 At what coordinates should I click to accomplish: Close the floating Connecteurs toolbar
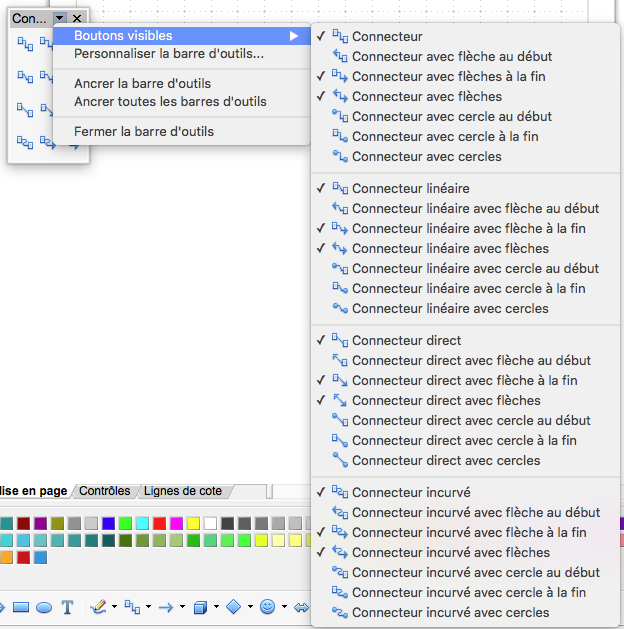(x=77, y=18)
